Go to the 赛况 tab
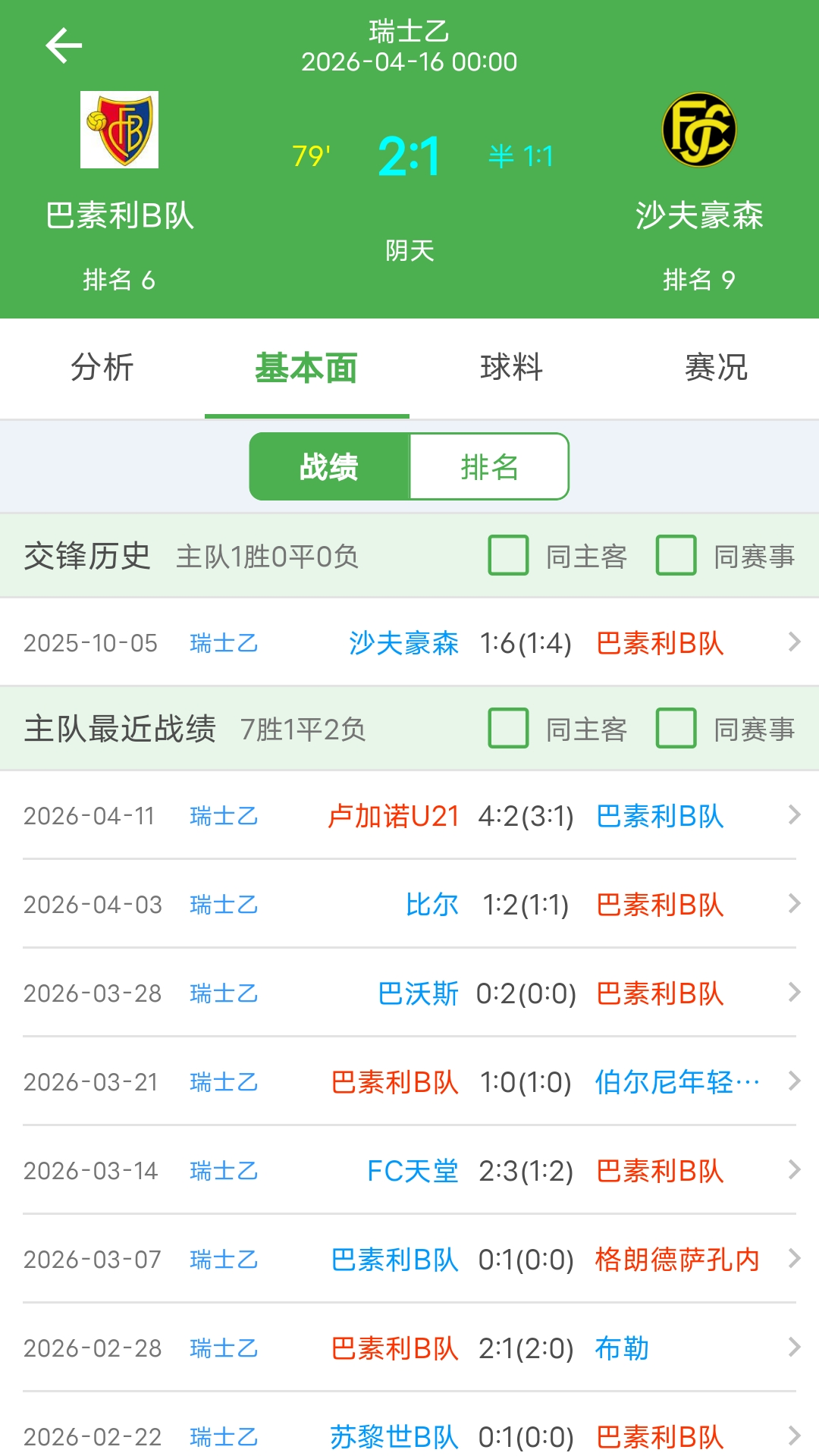 tap(716, 368)
